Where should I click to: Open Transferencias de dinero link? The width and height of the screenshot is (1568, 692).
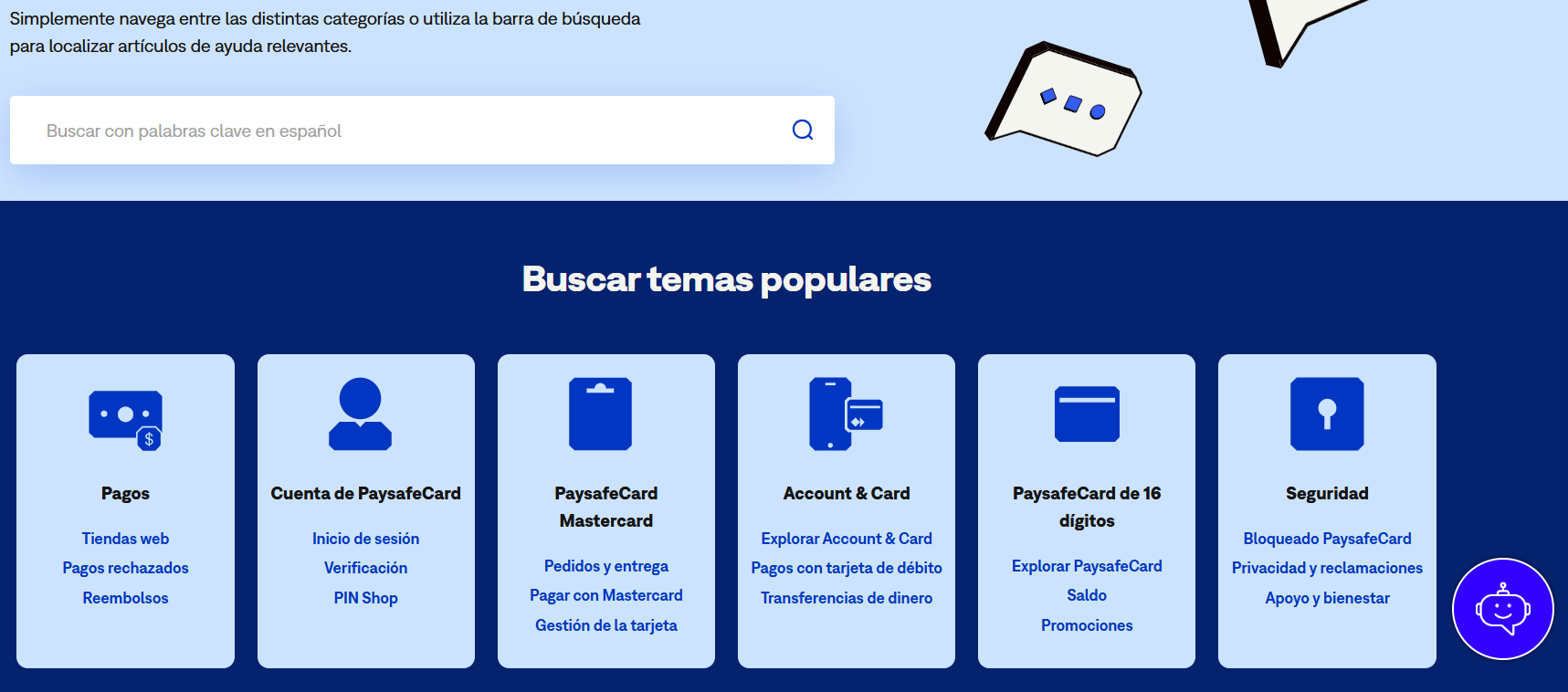(x=847, y=598)
